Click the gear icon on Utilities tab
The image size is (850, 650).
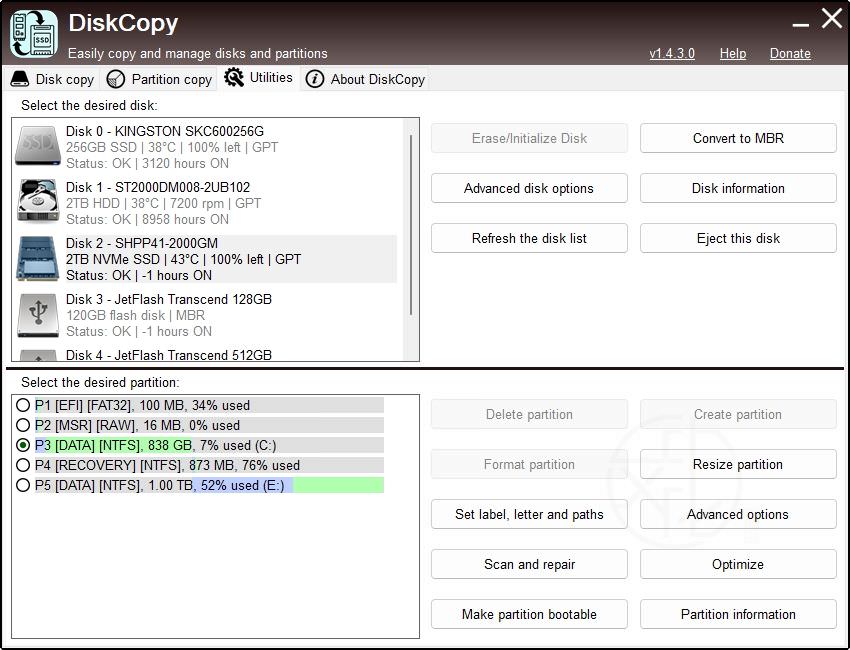coord(234,78)
